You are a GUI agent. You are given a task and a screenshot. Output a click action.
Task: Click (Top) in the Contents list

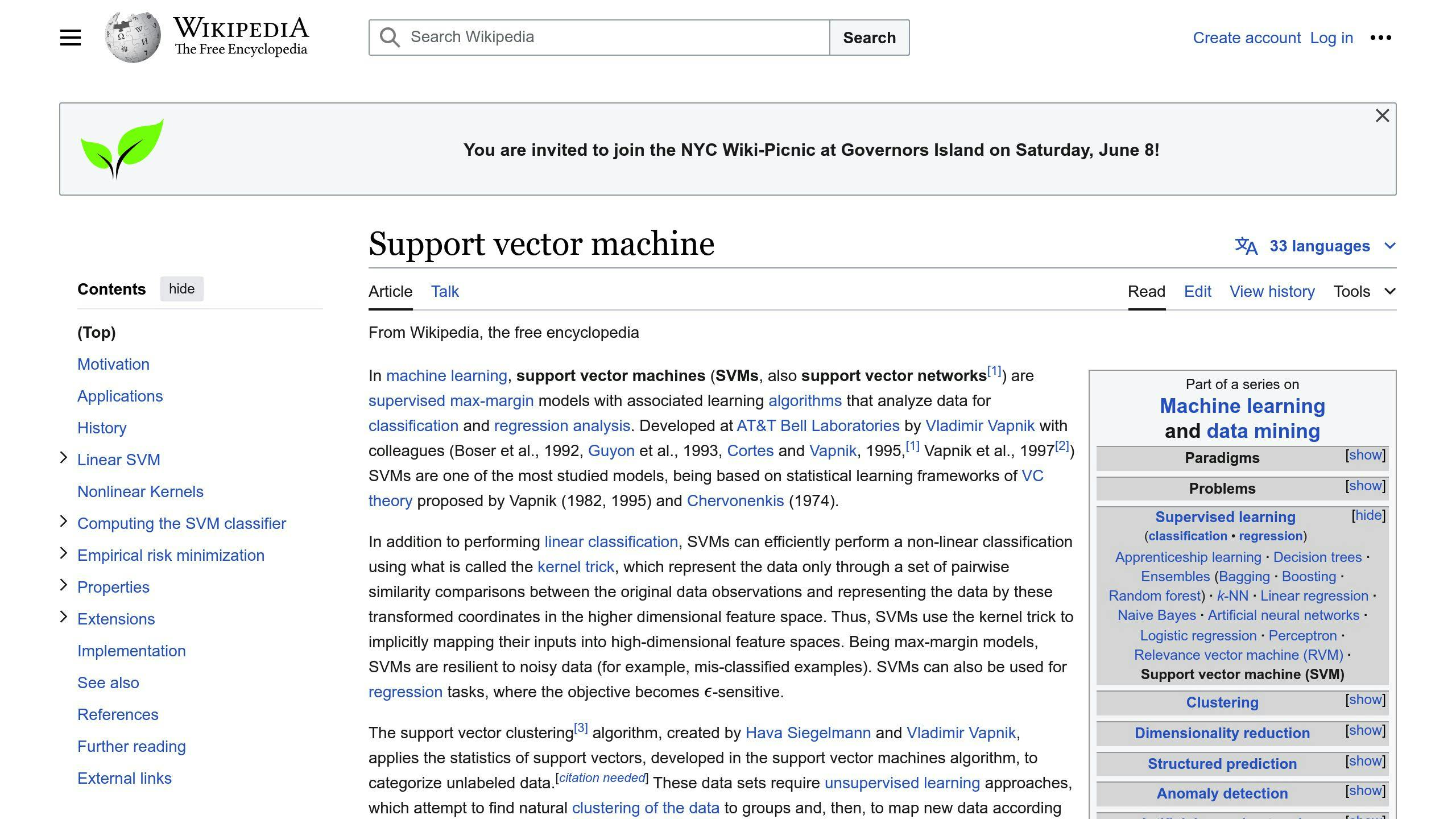tap(97, 332)
